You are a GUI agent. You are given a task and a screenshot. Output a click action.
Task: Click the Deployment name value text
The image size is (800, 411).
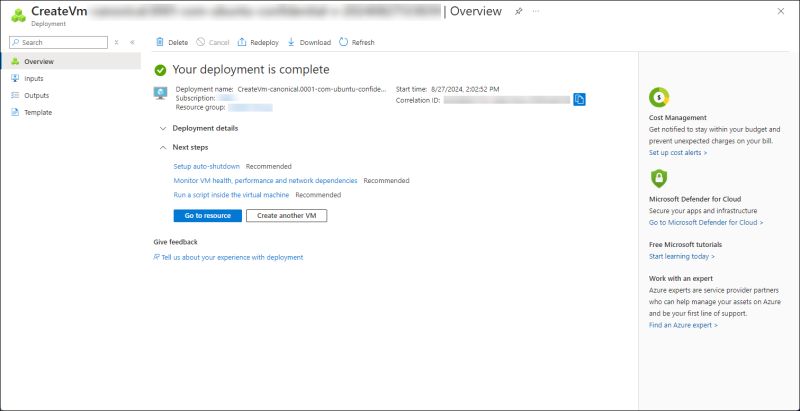(312, 89)
